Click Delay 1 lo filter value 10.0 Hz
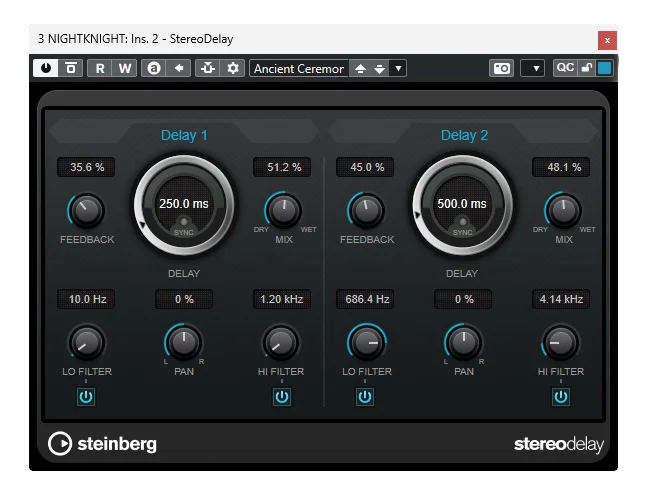 [x=86, y=299]
